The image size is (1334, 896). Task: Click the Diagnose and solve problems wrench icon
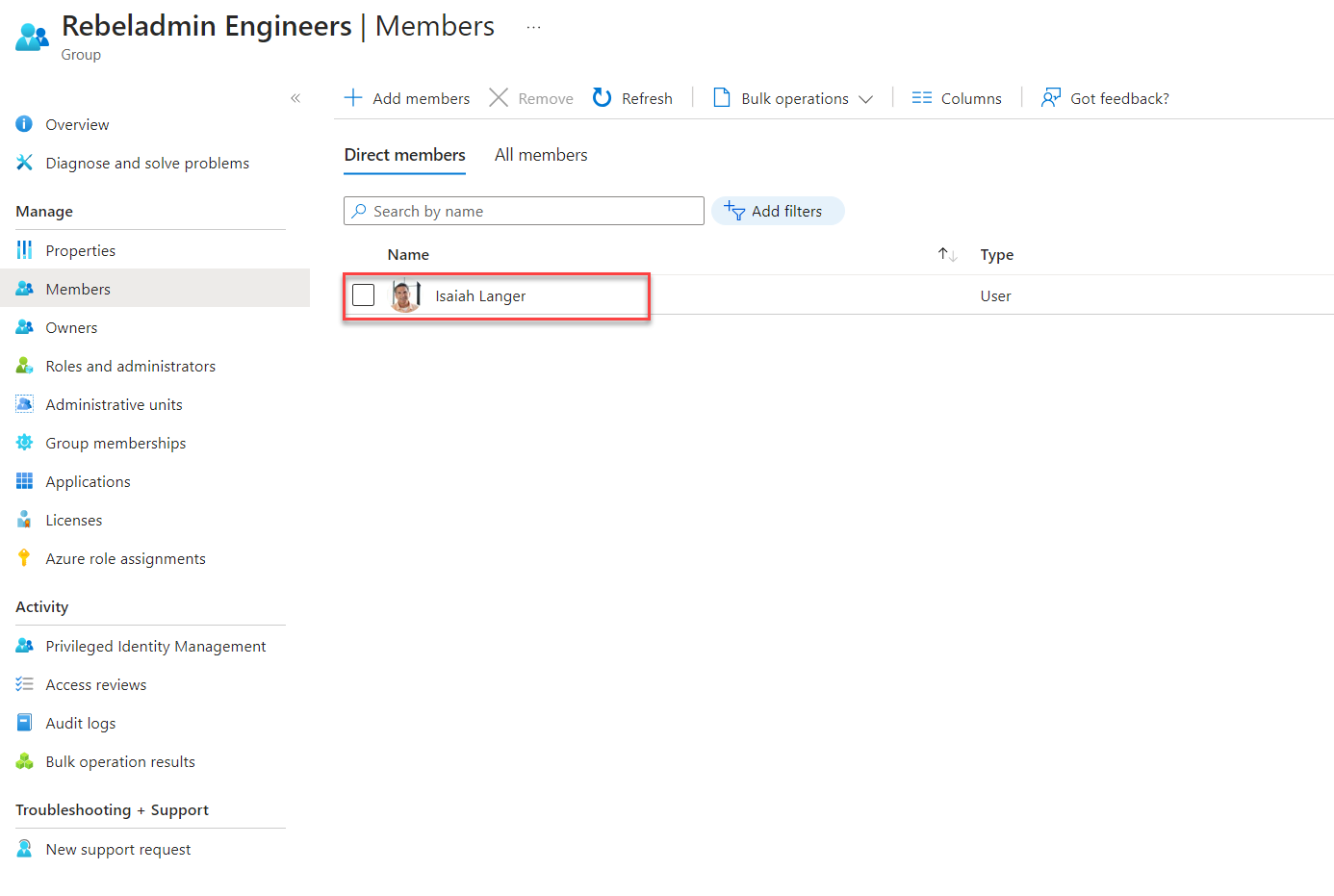[25, 163]
